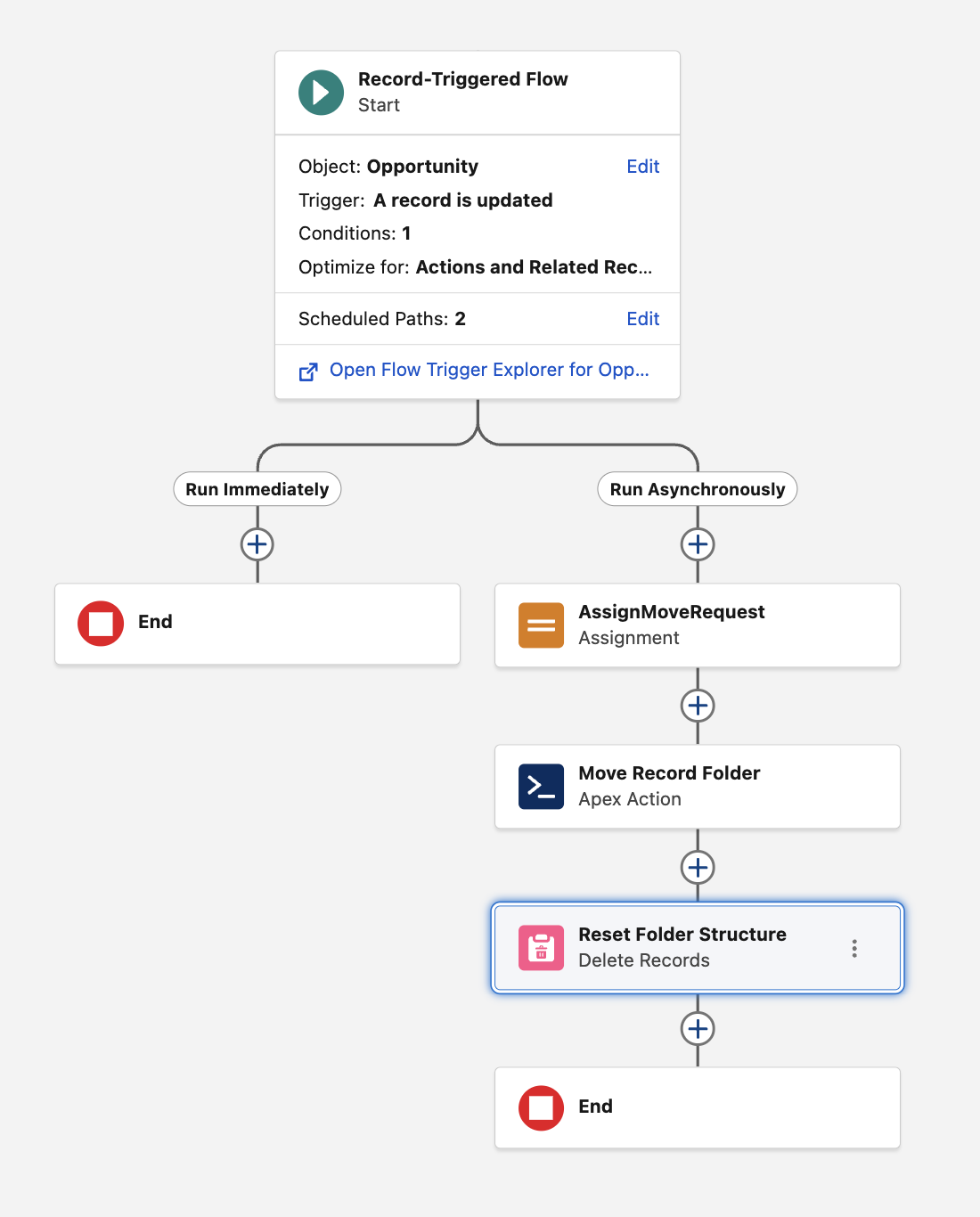Select the AssignMoveRequest node title
The image size is (980, 1217).
[x=672, y=612]
